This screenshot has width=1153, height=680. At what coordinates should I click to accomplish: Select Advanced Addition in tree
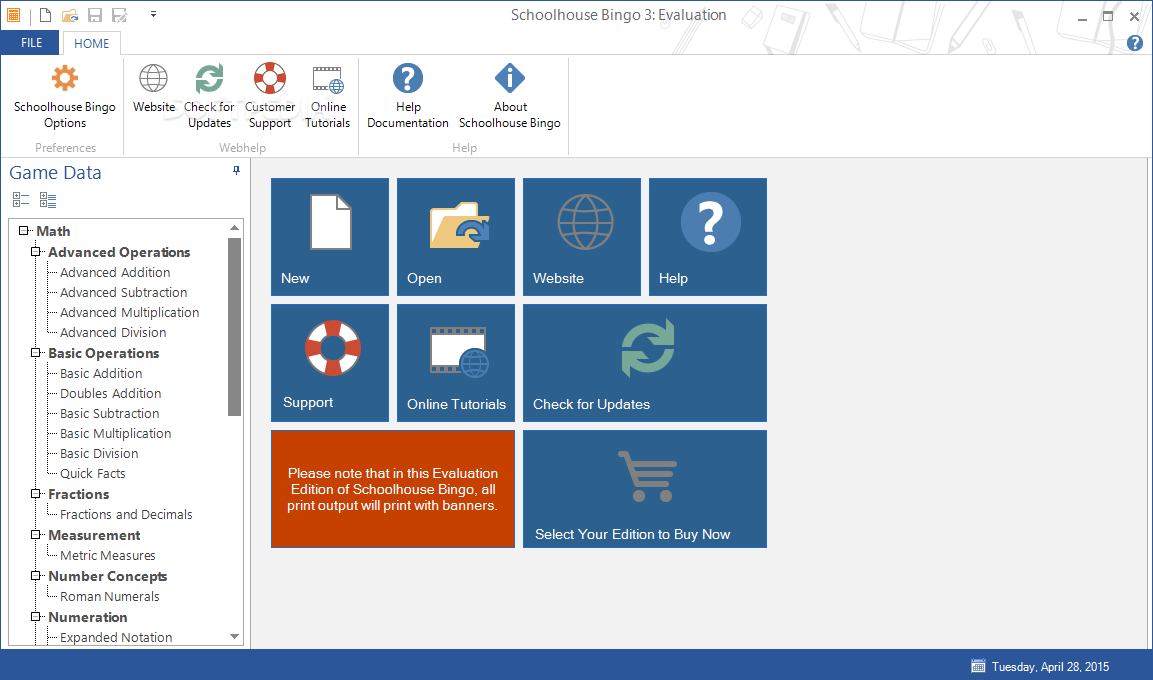(x=115, y=272)
